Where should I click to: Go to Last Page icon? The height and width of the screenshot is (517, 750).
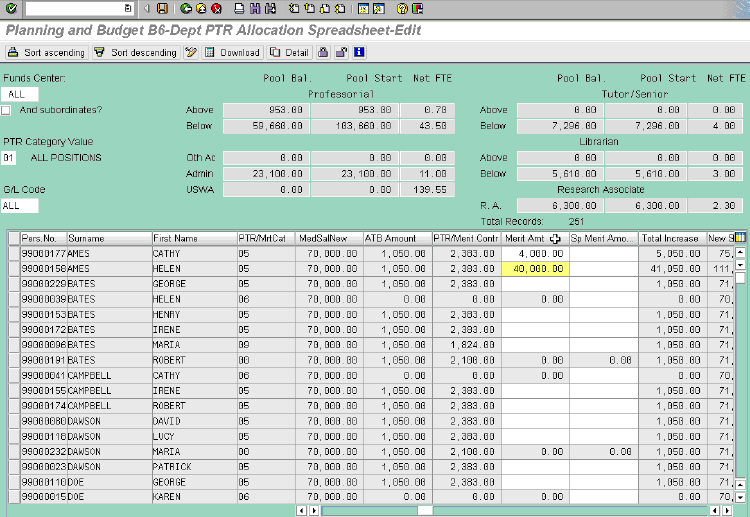coord(340,8)
